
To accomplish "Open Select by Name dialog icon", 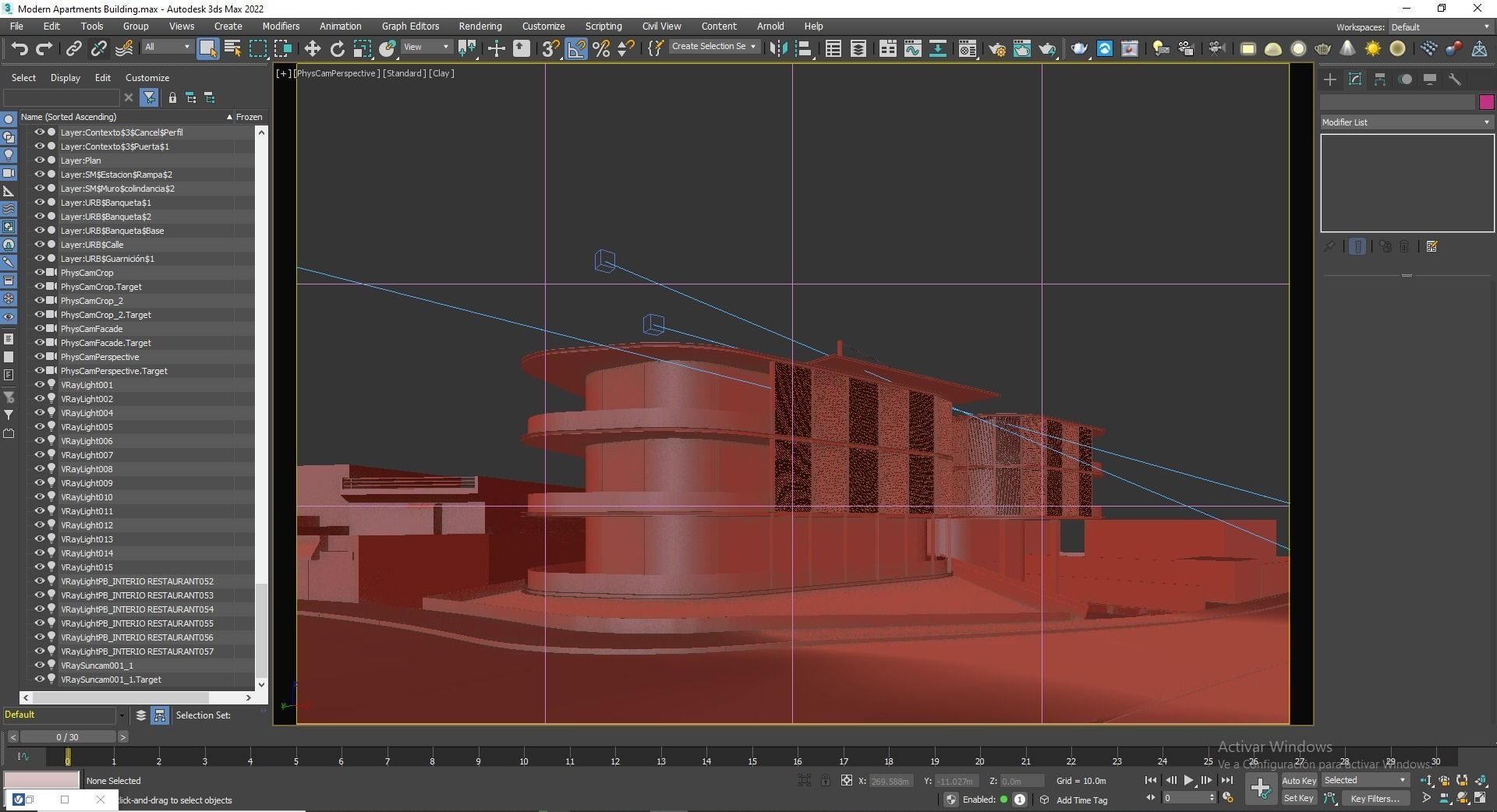I will coord(232,48).
